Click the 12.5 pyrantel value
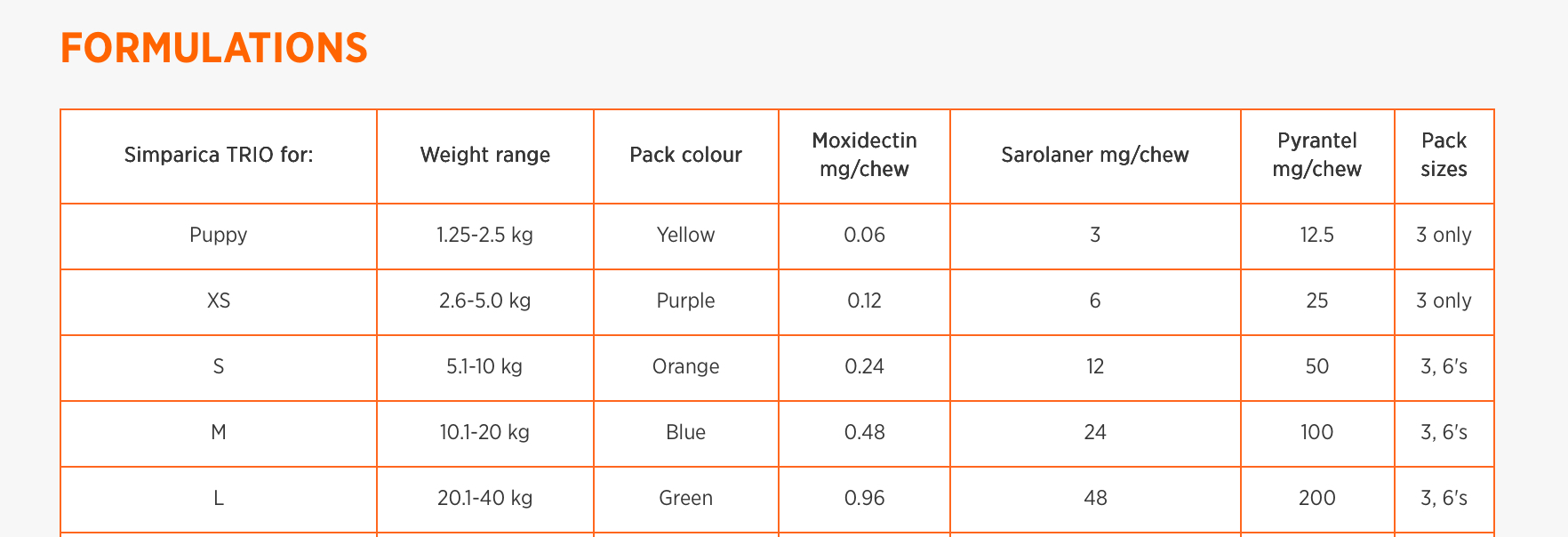The height and width of the screenshot is (537, 1568). click(1316, 235)
